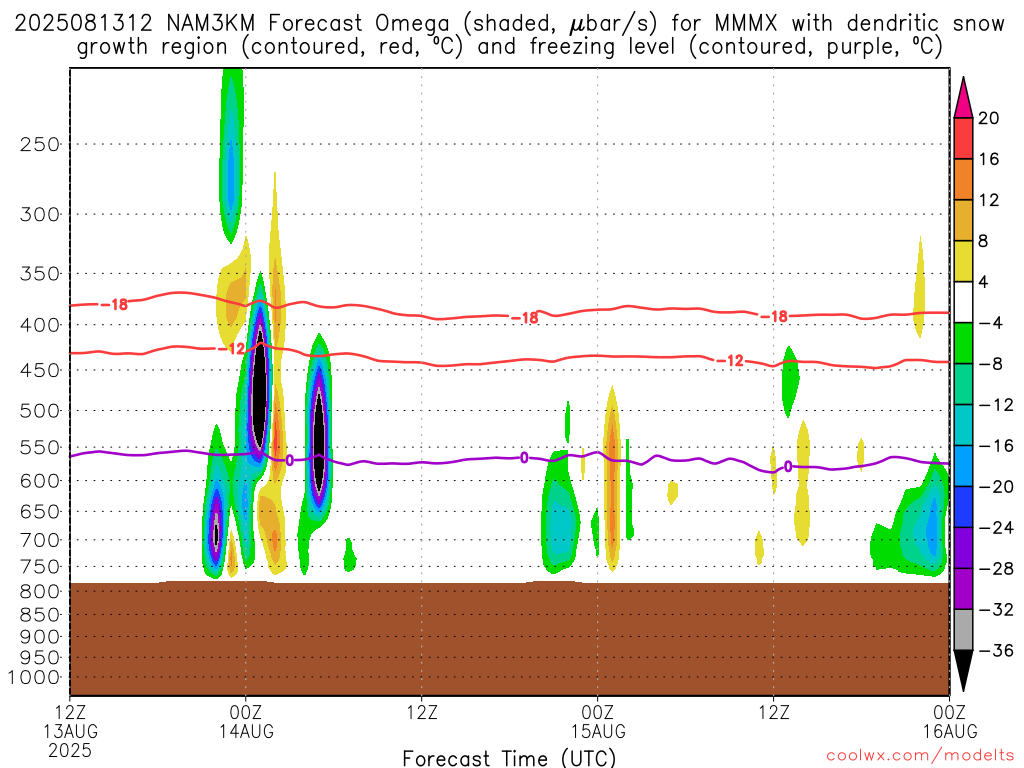Select the black swatch below -36
Image resolution: width=1024 pixels, height=768 pixels.
(x=963, y=671)
